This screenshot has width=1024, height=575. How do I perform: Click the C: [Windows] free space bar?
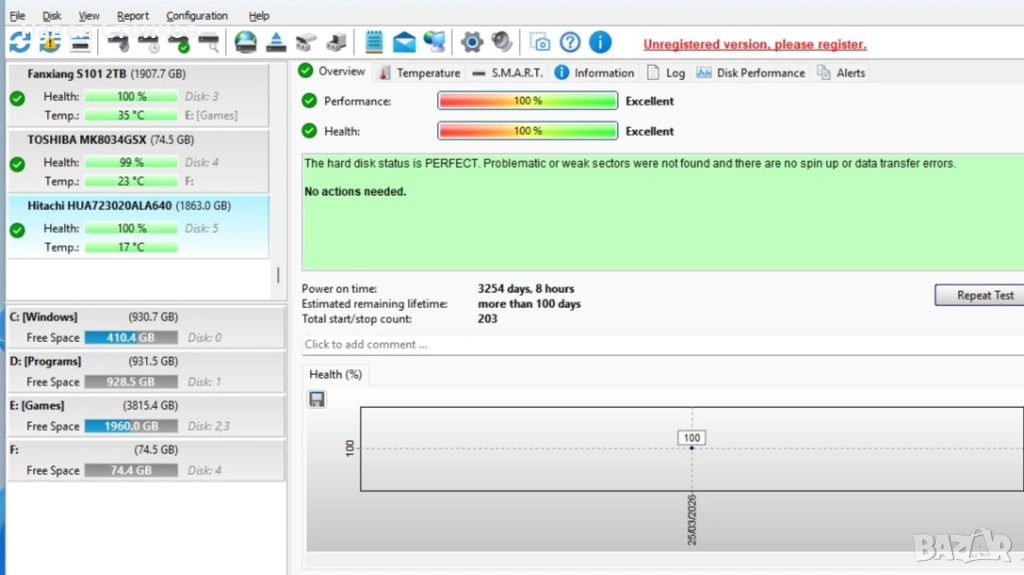pos(131,338)
